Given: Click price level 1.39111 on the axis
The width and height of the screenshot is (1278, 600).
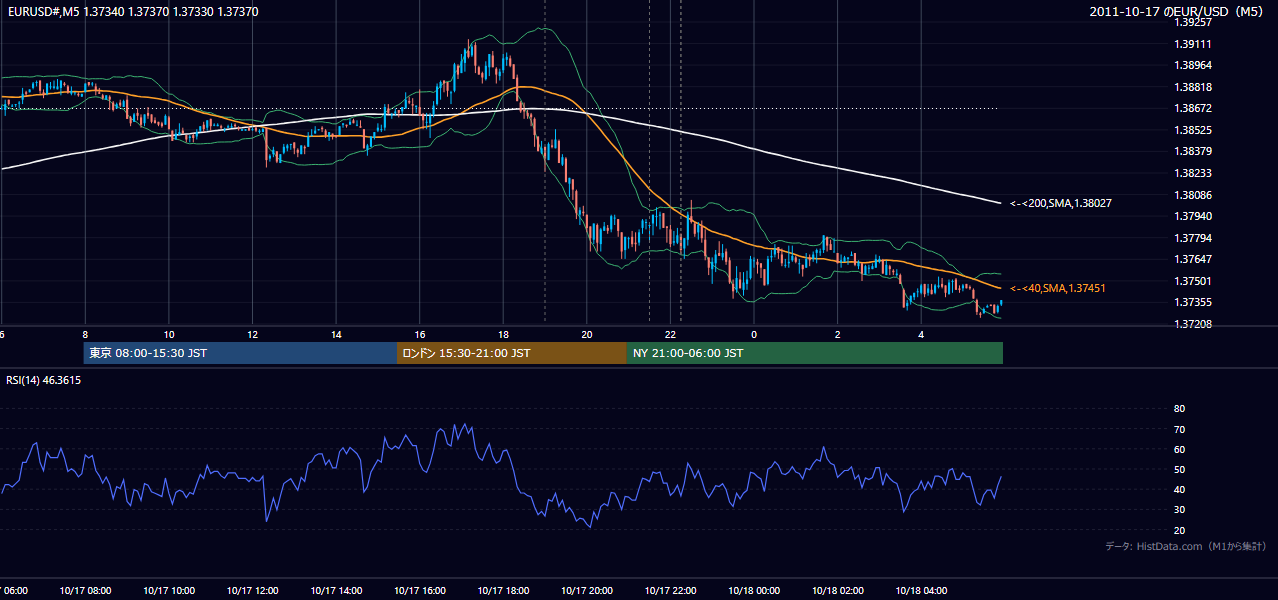Looking at the screenshot, I should click(x=1192, y=44).
